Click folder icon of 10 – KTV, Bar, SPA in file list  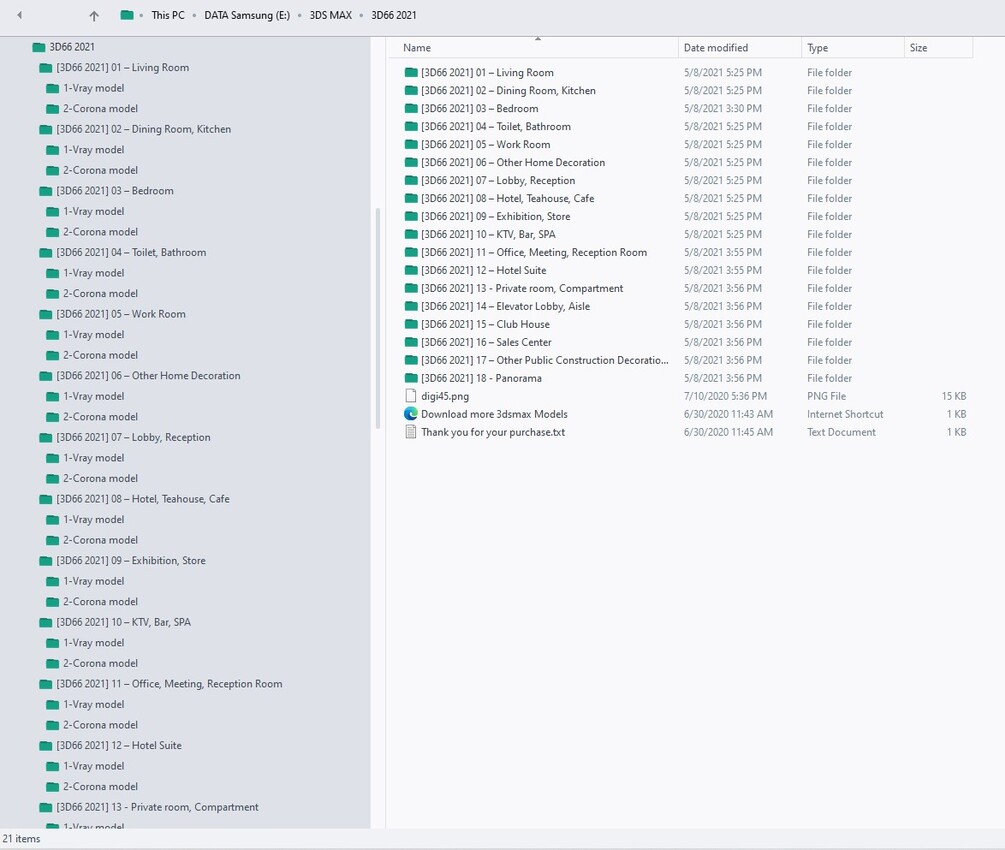point(411,234)
